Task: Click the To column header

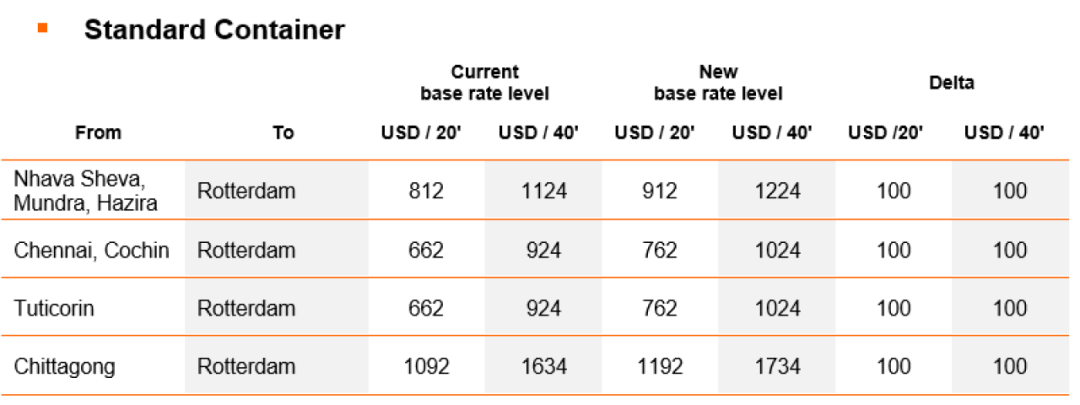Action: point(282,132)
